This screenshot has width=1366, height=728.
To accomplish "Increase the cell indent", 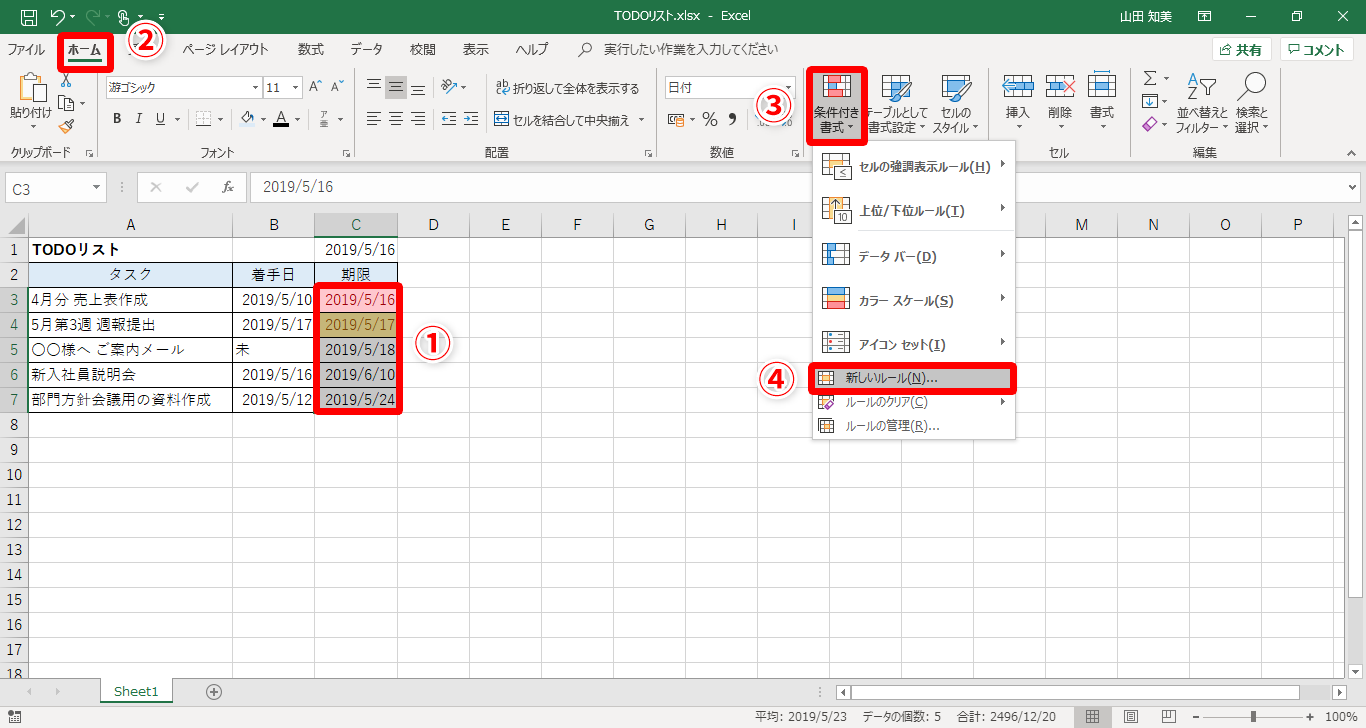I will coord(472,120).
